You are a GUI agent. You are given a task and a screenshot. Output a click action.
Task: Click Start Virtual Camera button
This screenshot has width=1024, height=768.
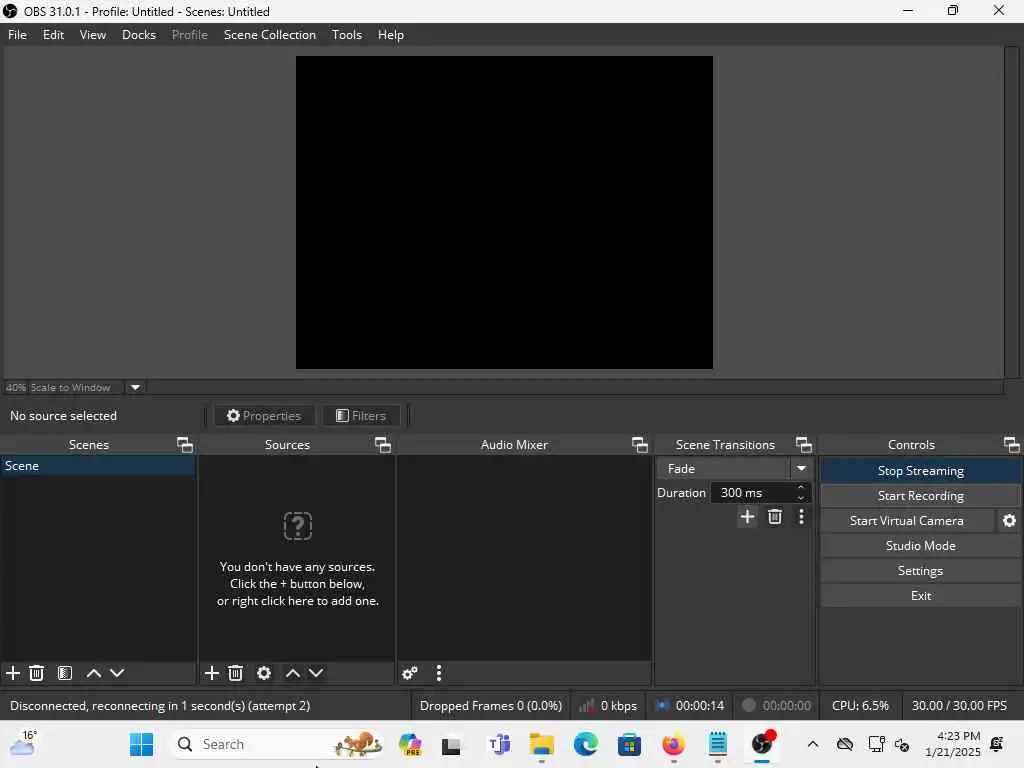[x=906, y=520]
